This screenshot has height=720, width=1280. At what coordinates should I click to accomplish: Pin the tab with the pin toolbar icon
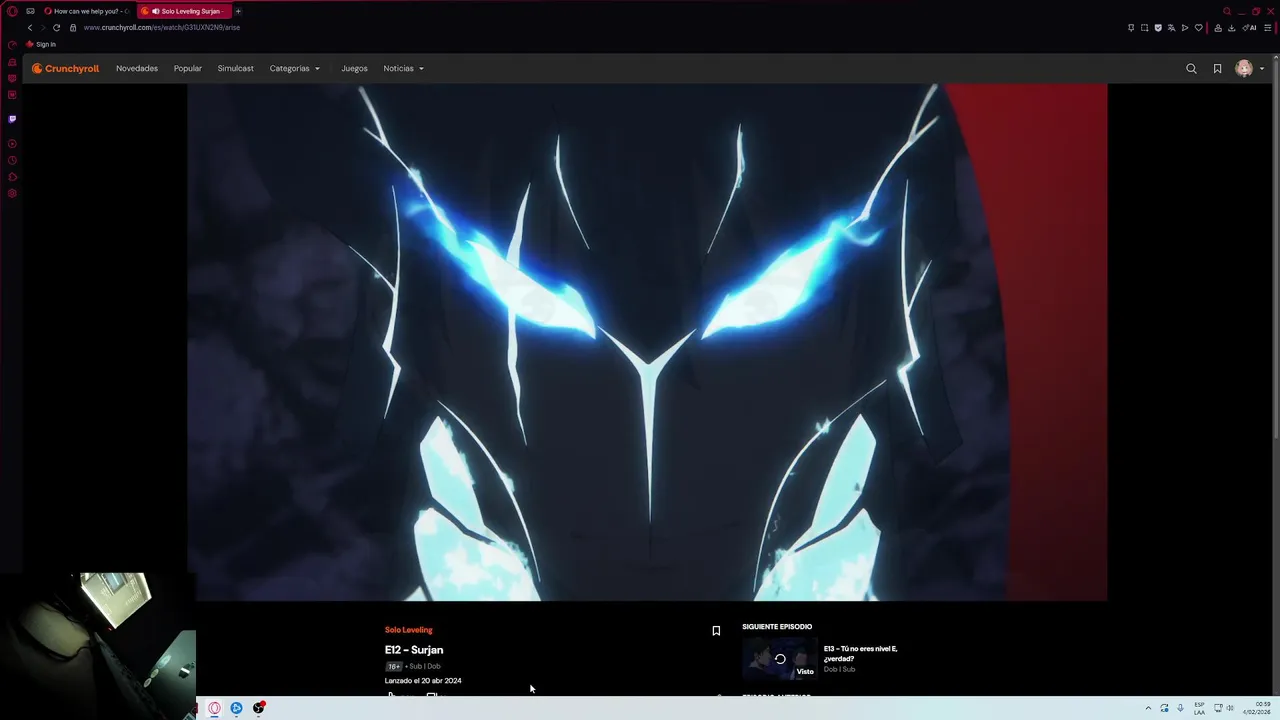click(1131, 28)
